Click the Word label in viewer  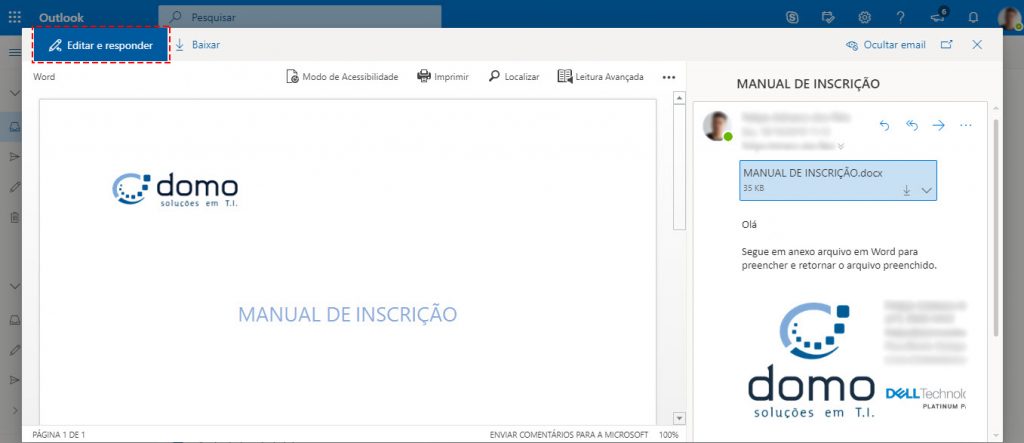tap(44, 76)
